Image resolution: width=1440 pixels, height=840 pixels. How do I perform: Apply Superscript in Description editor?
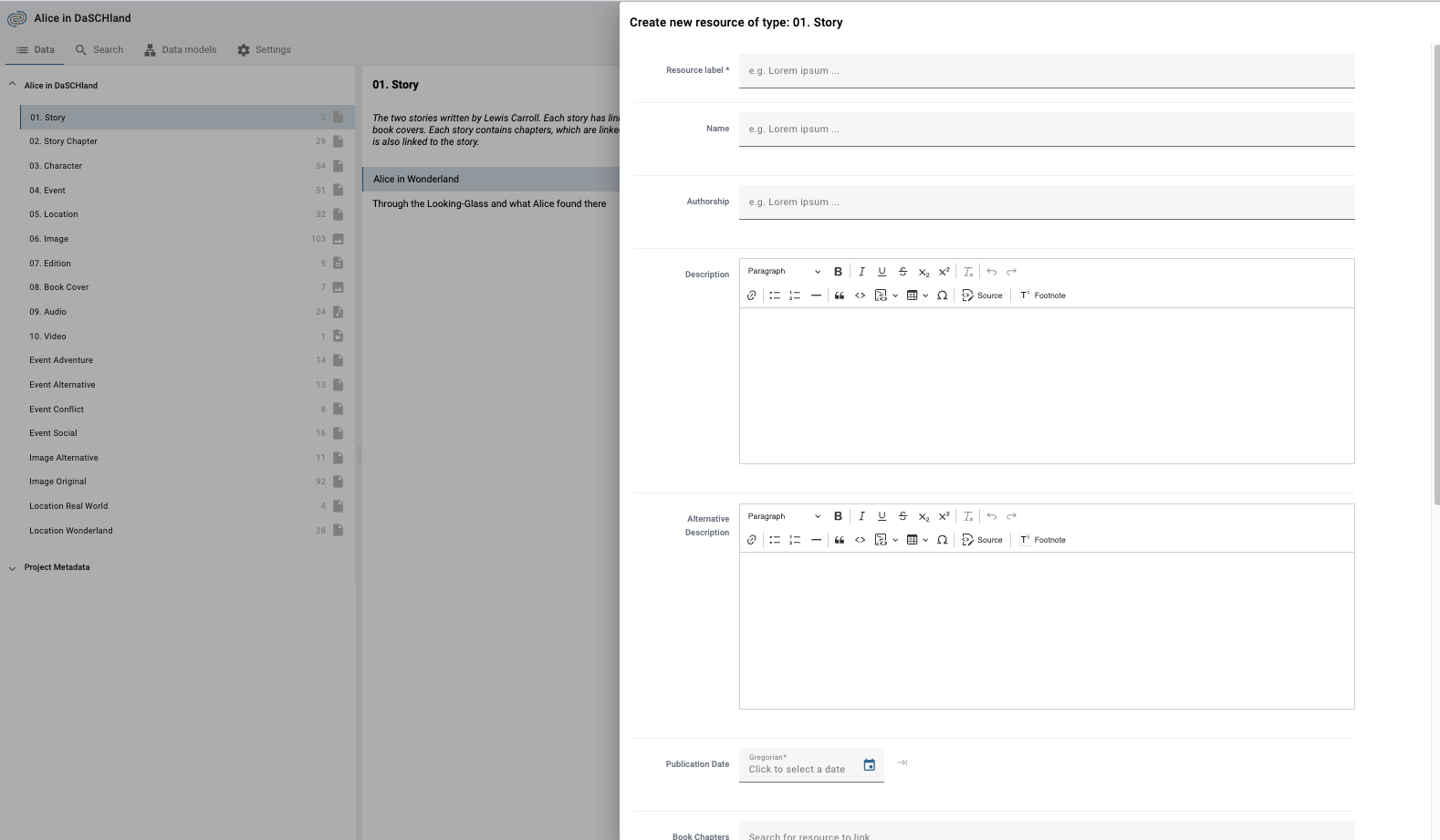tap(944, 272)
